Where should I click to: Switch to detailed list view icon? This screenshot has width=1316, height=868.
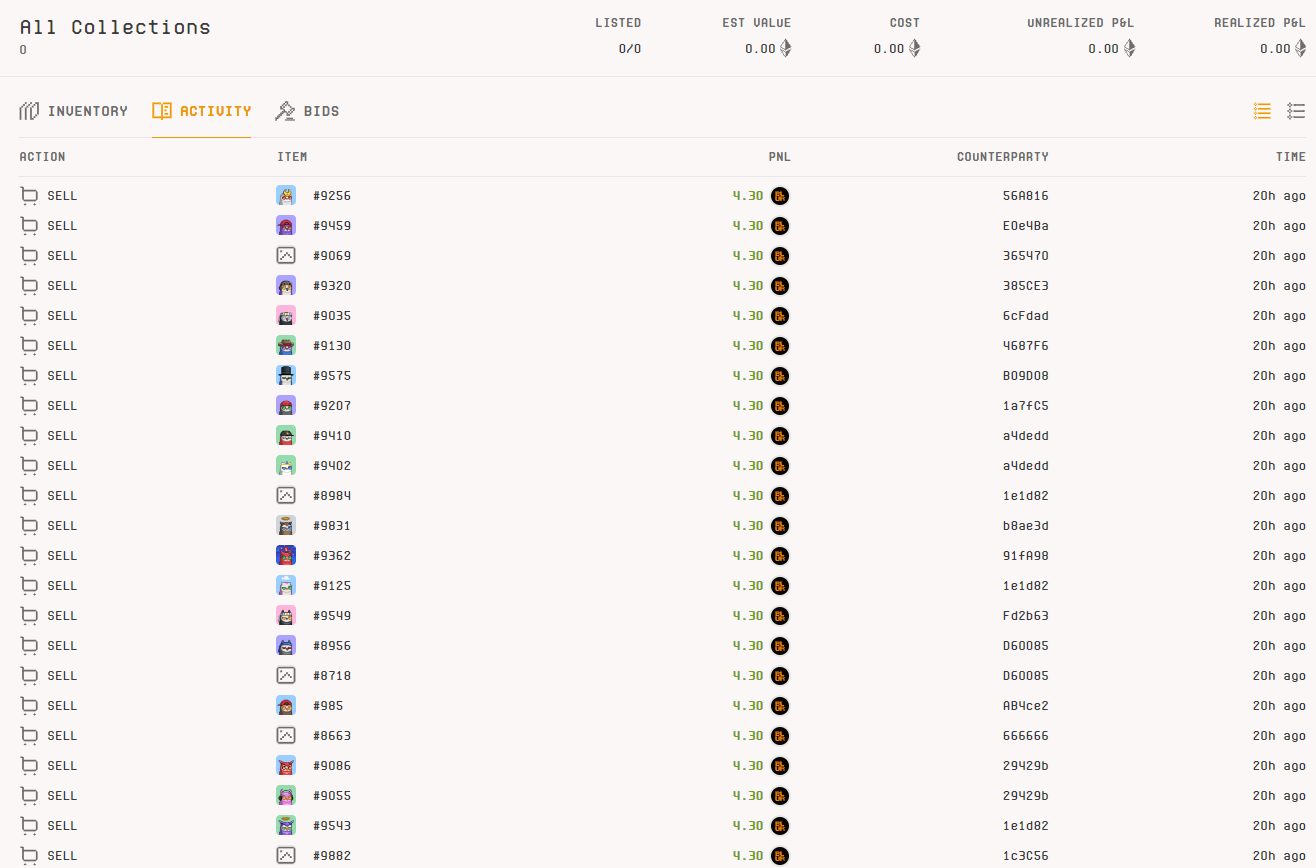(1296, 111)
